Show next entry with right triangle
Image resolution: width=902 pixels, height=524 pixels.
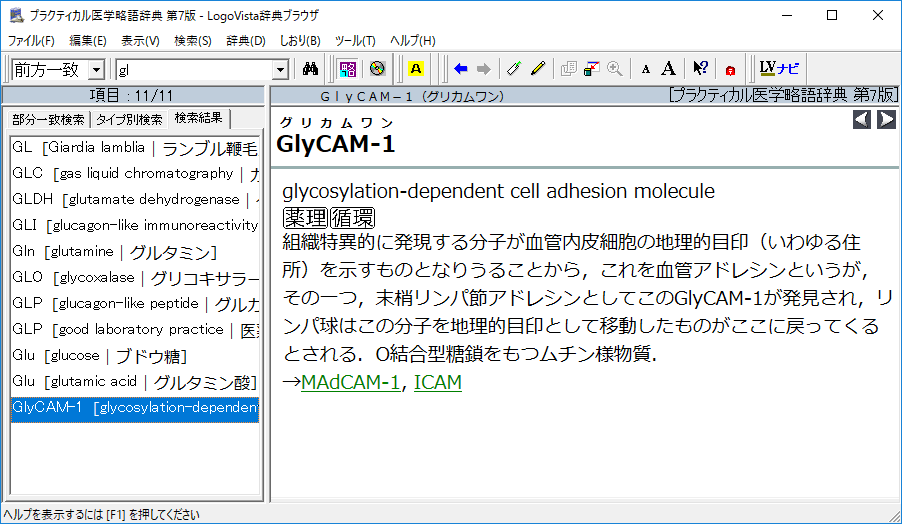click(886, 120)
